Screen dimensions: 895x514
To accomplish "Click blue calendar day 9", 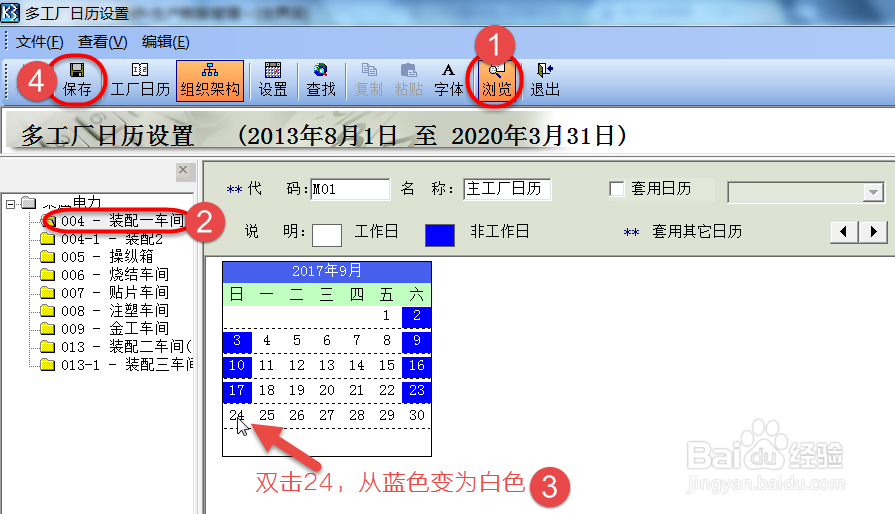I will pyautogui.click(x=417, y=341).
